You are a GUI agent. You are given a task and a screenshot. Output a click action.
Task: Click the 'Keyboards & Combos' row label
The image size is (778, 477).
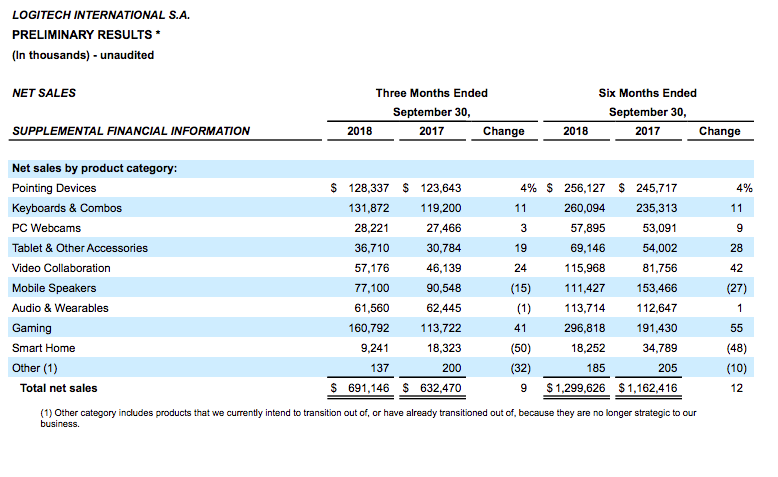coord(67,208)
